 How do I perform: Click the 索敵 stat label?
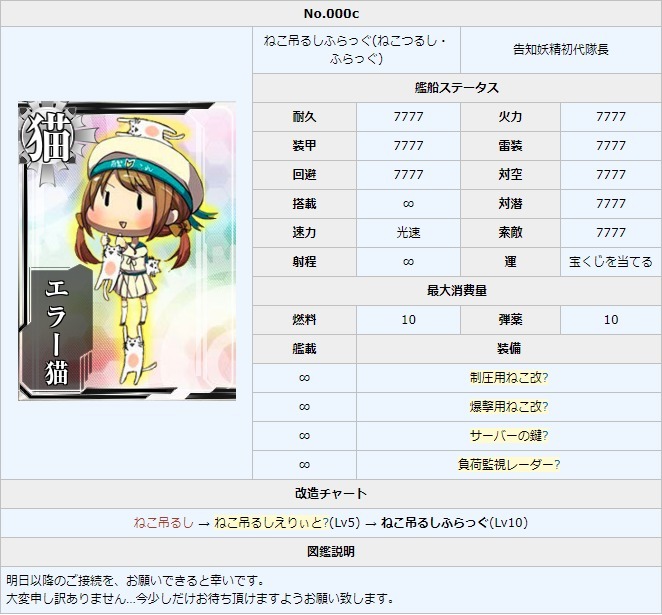[510, 232]
